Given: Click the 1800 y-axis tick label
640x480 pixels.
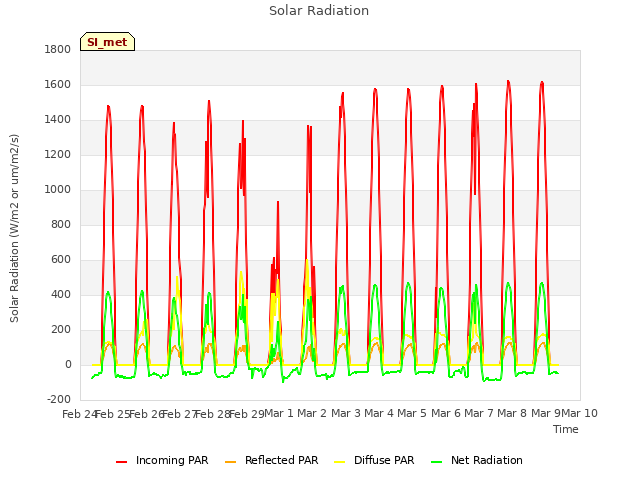Looking at the screenshot, I should (58, 49).
